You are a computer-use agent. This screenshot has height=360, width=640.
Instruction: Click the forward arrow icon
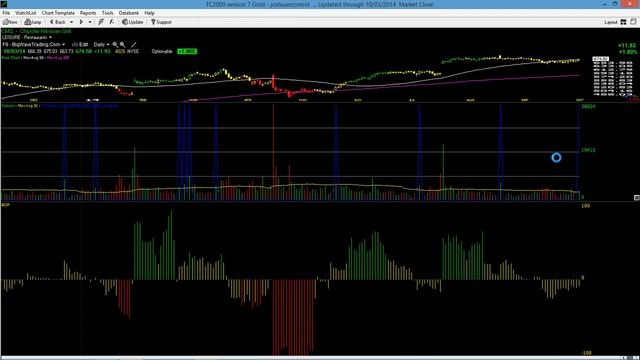pyautogui.click(x=81, y=22)
